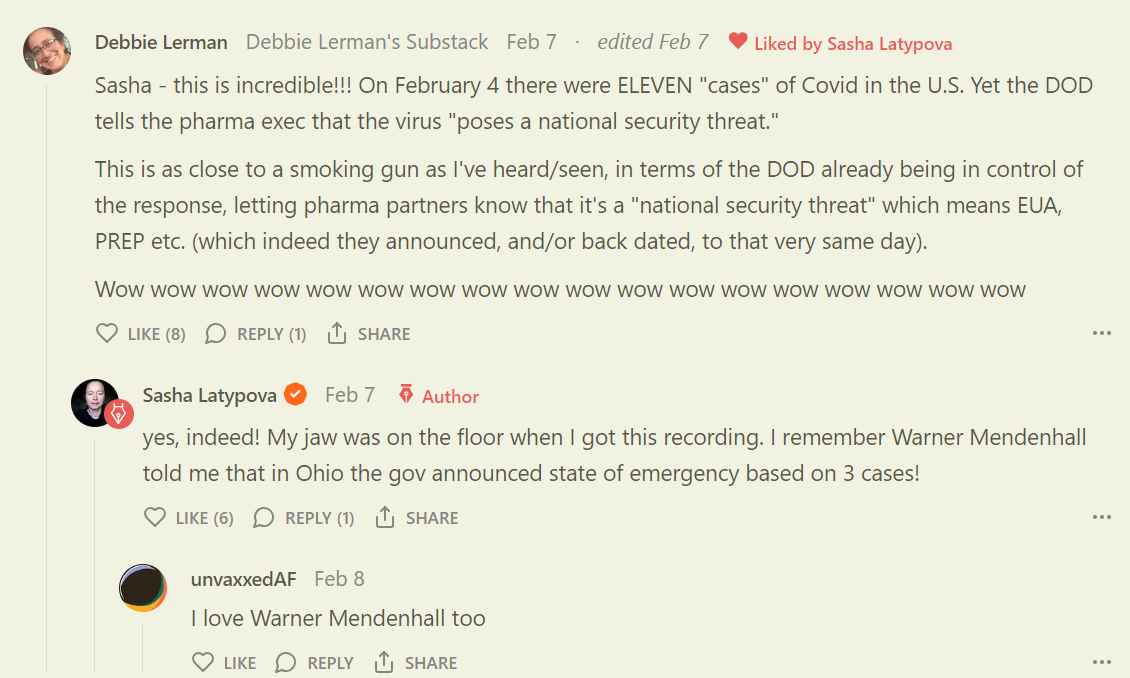Viewport: 1130px width, 678px height.
Task: Click reply bubble icon under Debbie's comment
Action: pyautogui.click(x=215, y=334)
